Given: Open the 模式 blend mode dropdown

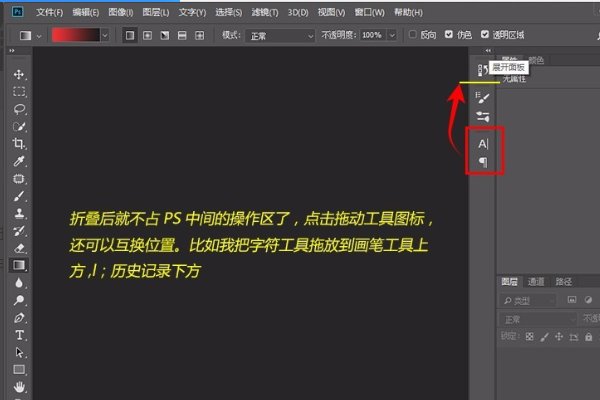Looking at the screenshot, I should tap(280, 36).
